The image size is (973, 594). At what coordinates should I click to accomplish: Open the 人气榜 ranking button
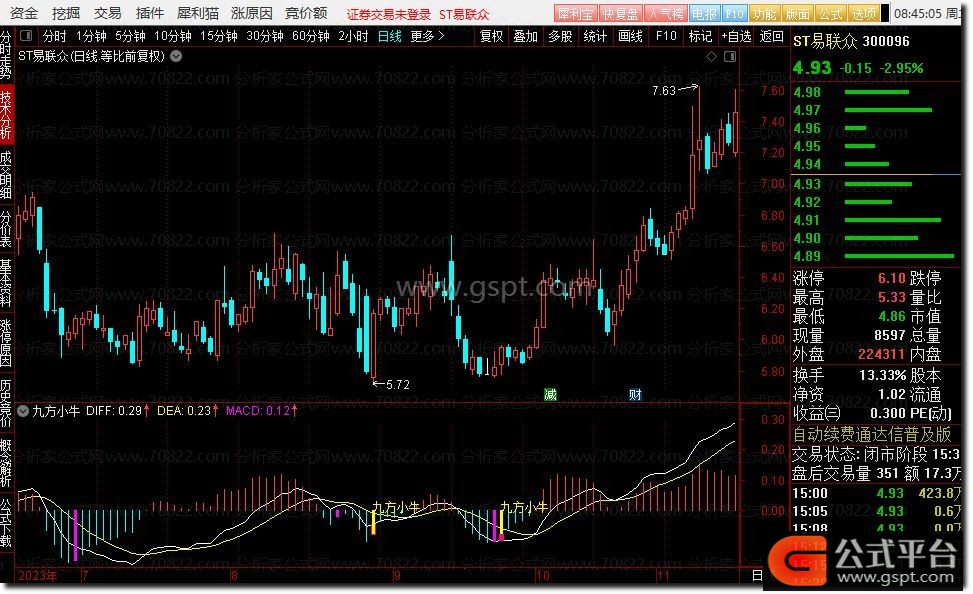pos(665,14)
